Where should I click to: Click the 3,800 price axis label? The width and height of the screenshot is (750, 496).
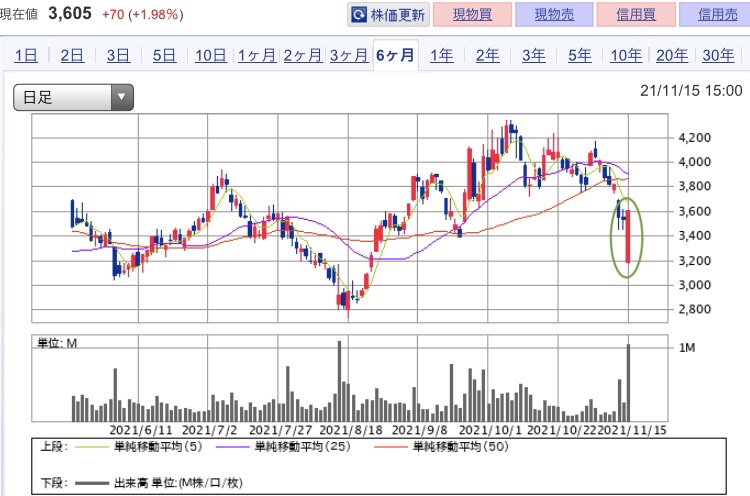(695, 186)
